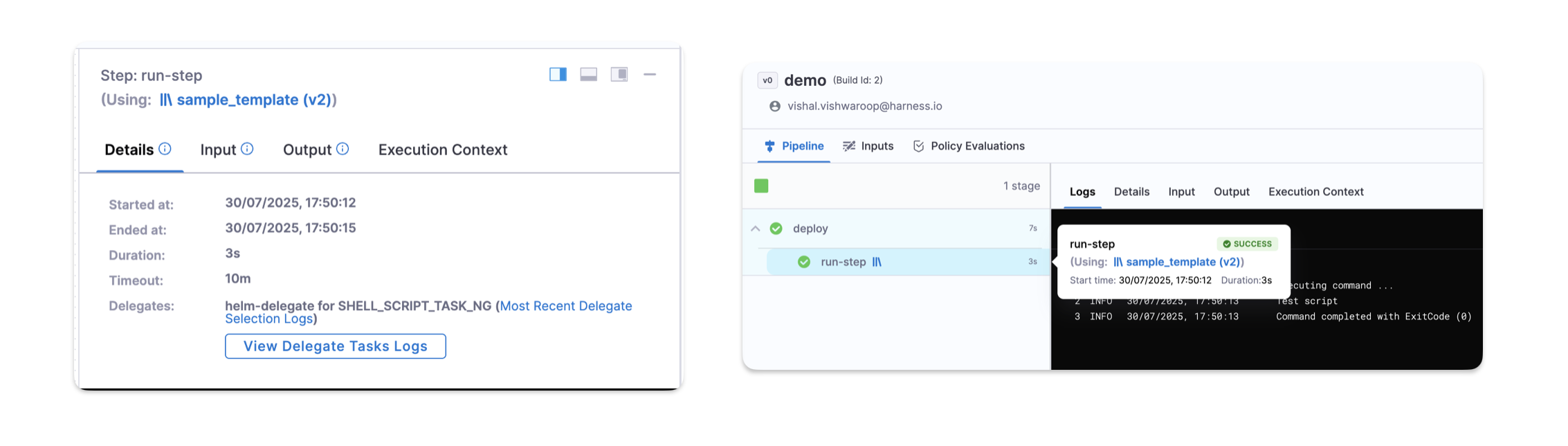Click template icon next to run-step in tree
1568x446 pixels.
(x=877, y=262)
